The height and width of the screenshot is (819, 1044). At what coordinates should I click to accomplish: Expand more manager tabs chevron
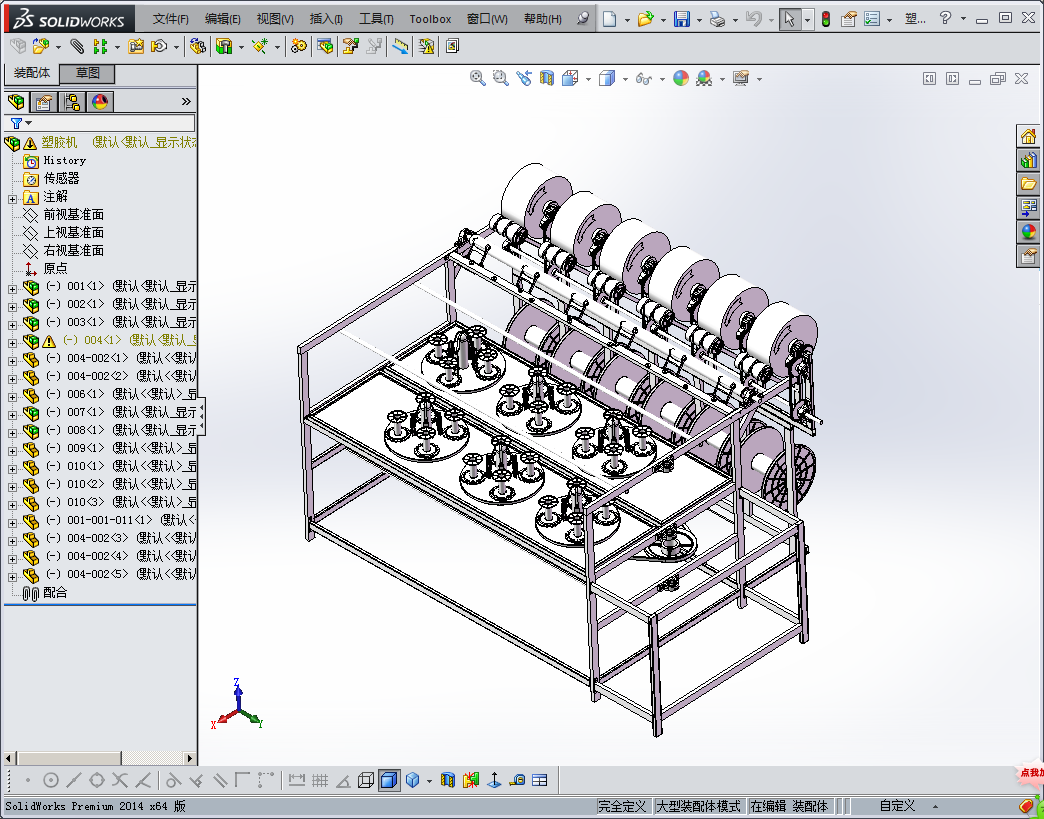pyautogui.click(x=186, y=102)
